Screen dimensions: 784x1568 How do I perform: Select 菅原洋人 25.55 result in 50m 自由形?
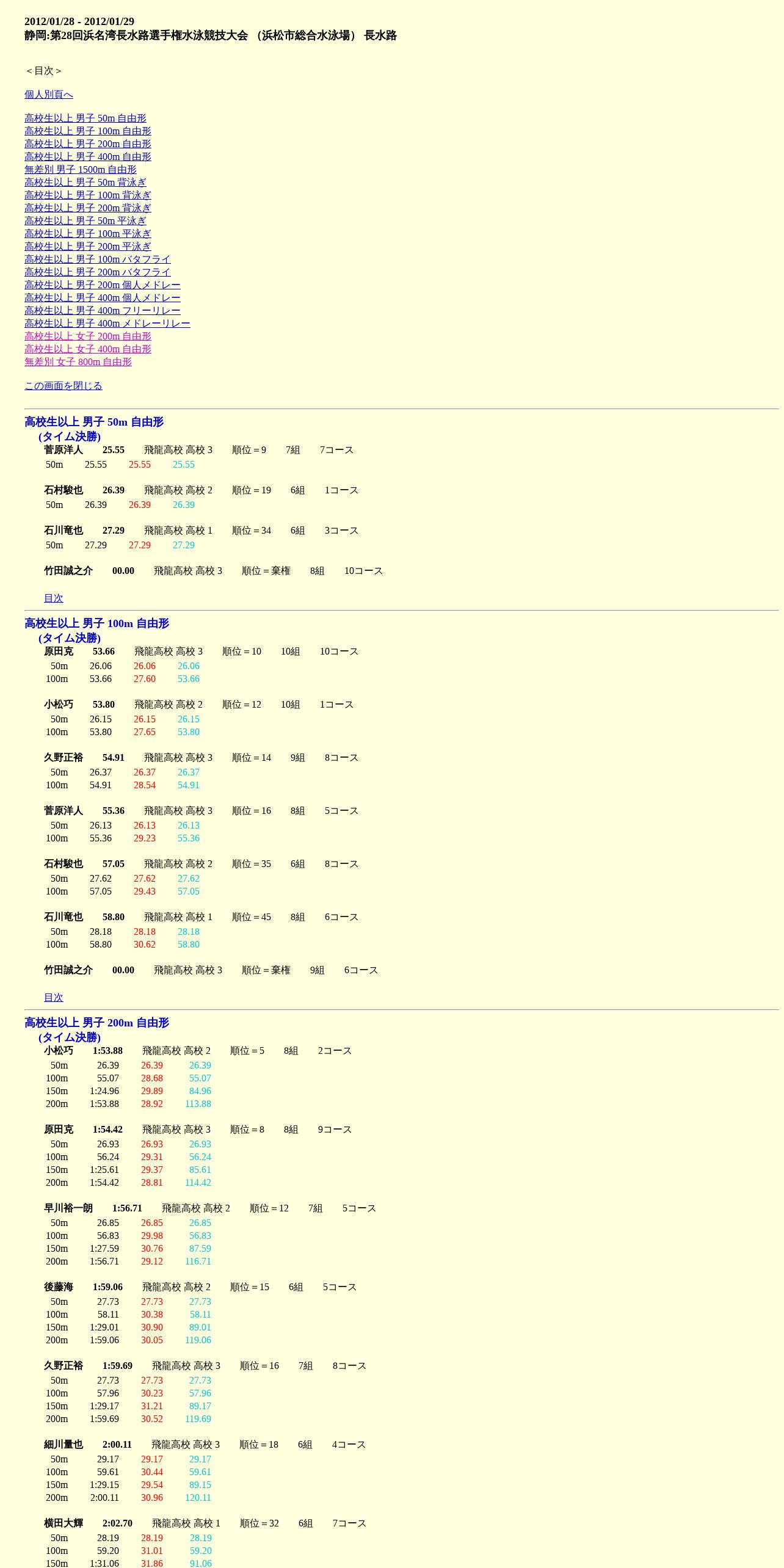click(x=198, y=450)
